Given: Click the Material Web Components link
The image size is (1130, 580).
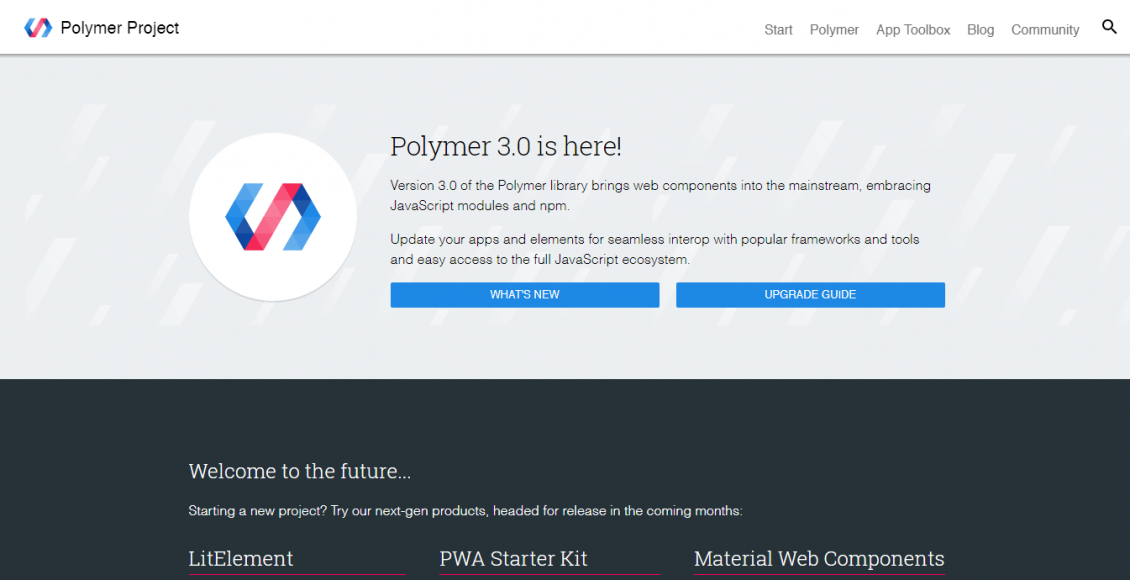Looking at the screenshot, I should point(819,559).
